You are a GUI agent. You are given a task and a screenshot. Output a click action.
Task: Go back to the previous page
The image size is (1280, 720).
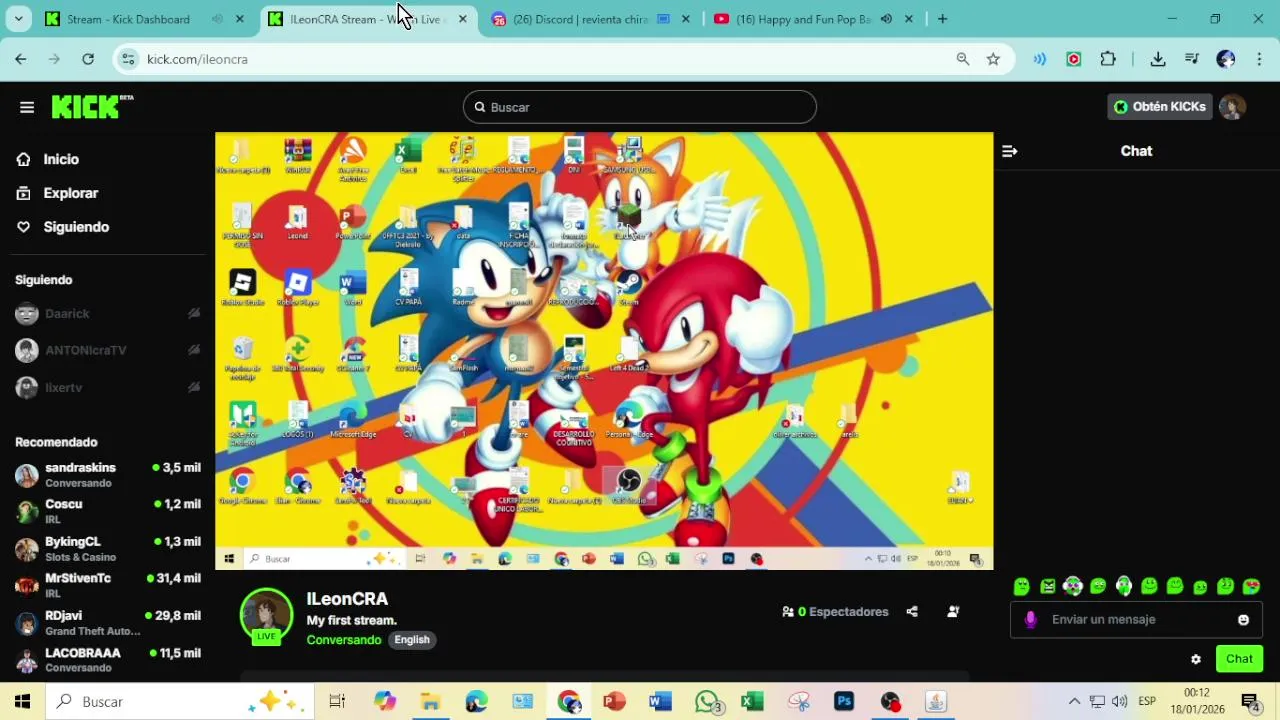(x=21, y=59)
